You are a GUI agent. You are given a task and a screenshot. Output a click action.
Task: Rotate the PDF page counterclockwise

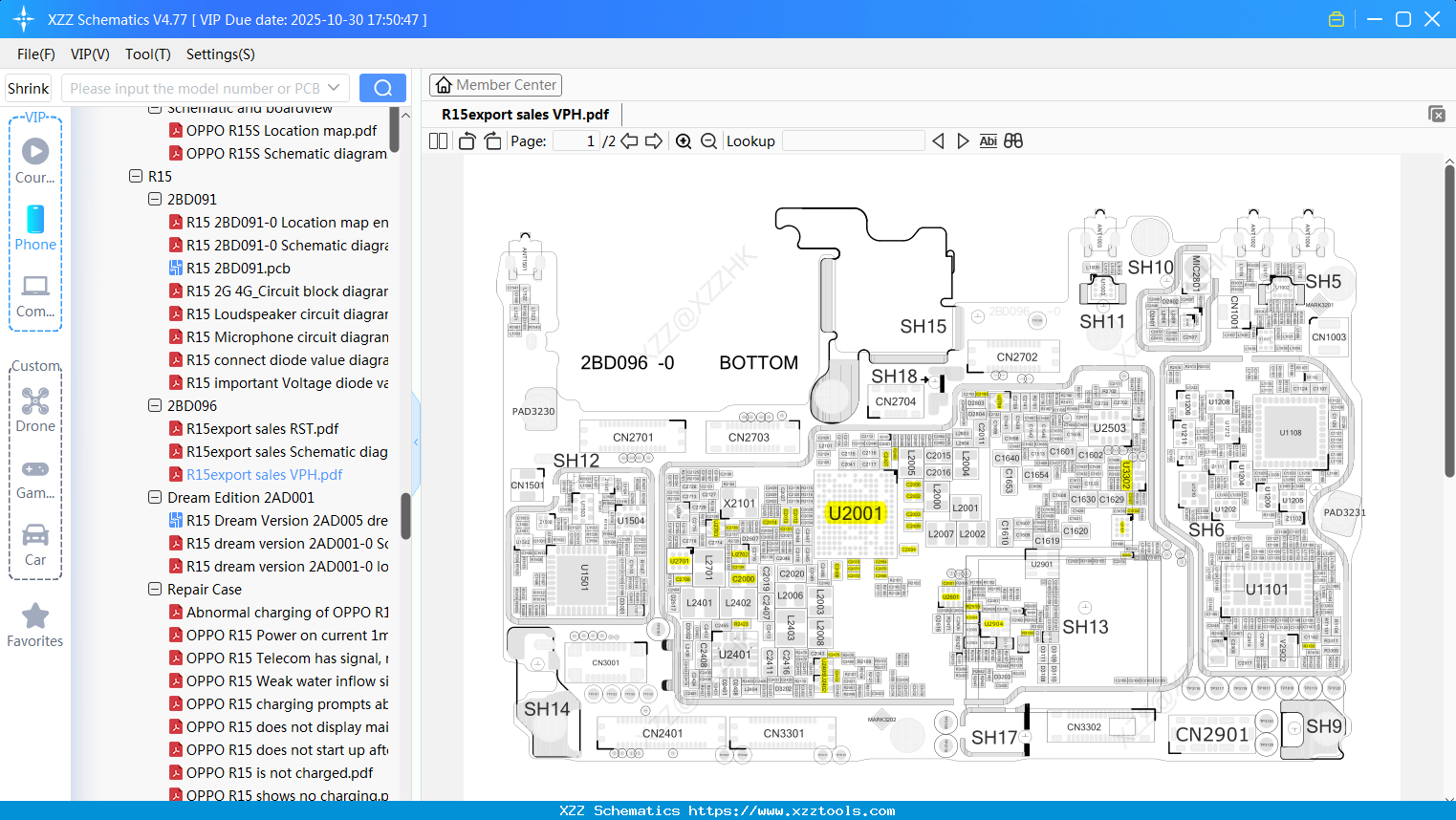click(467, 140)
